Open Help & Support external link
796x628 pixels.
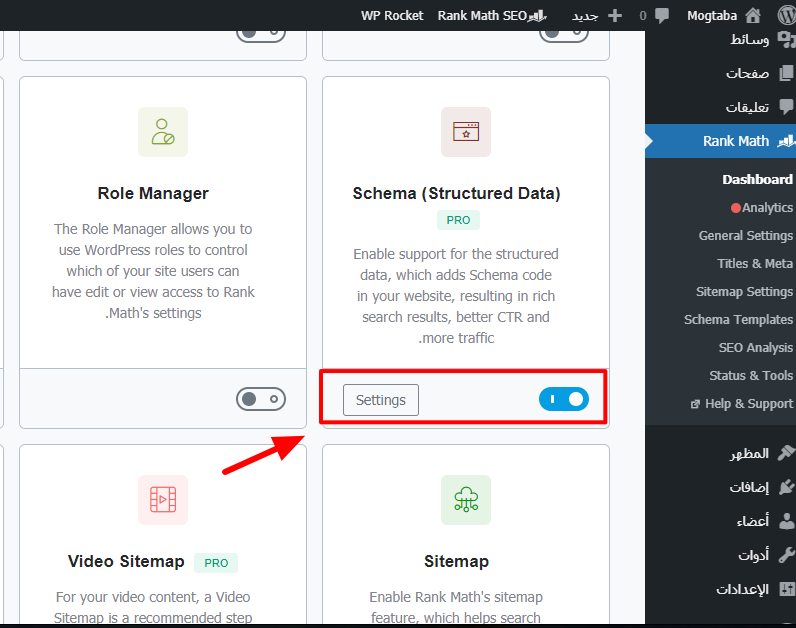pyautogui.click(x=749, y=404)
